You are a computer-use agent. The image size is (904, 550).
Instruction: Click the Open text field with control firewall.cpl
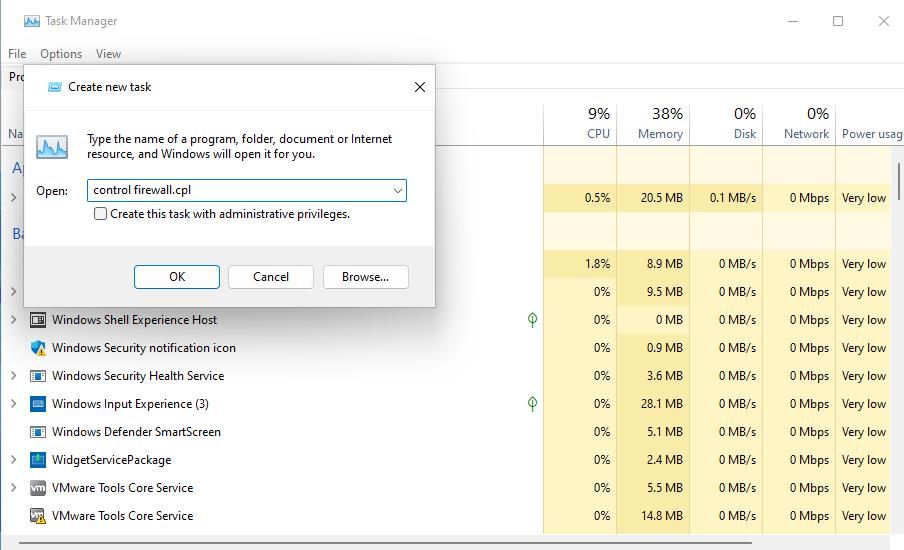tap(238, 190)
